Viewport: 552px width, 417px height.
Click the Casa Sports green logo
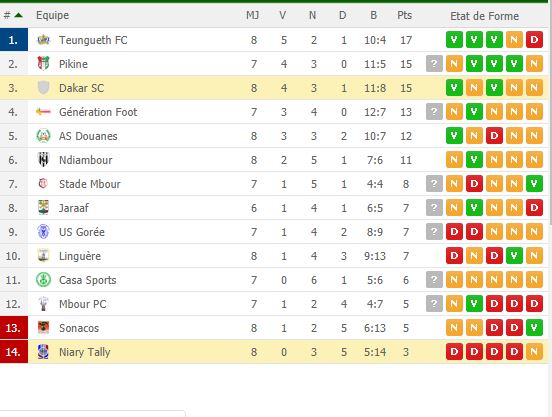[x=43, y=280]
